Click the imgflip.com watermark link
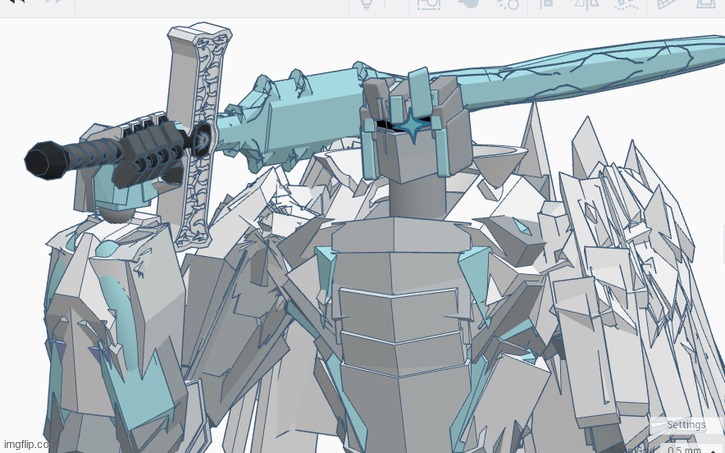The height and width of the screenshot is (453, 725). (27, 444)
